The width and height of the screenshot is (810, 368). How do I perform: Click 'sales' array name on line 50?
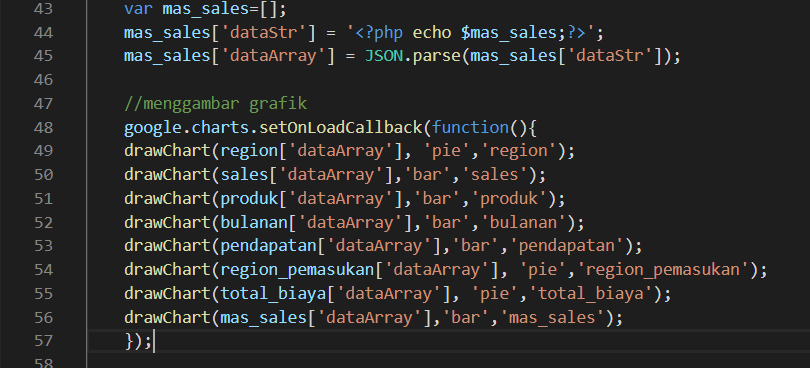tap(244, 174)
